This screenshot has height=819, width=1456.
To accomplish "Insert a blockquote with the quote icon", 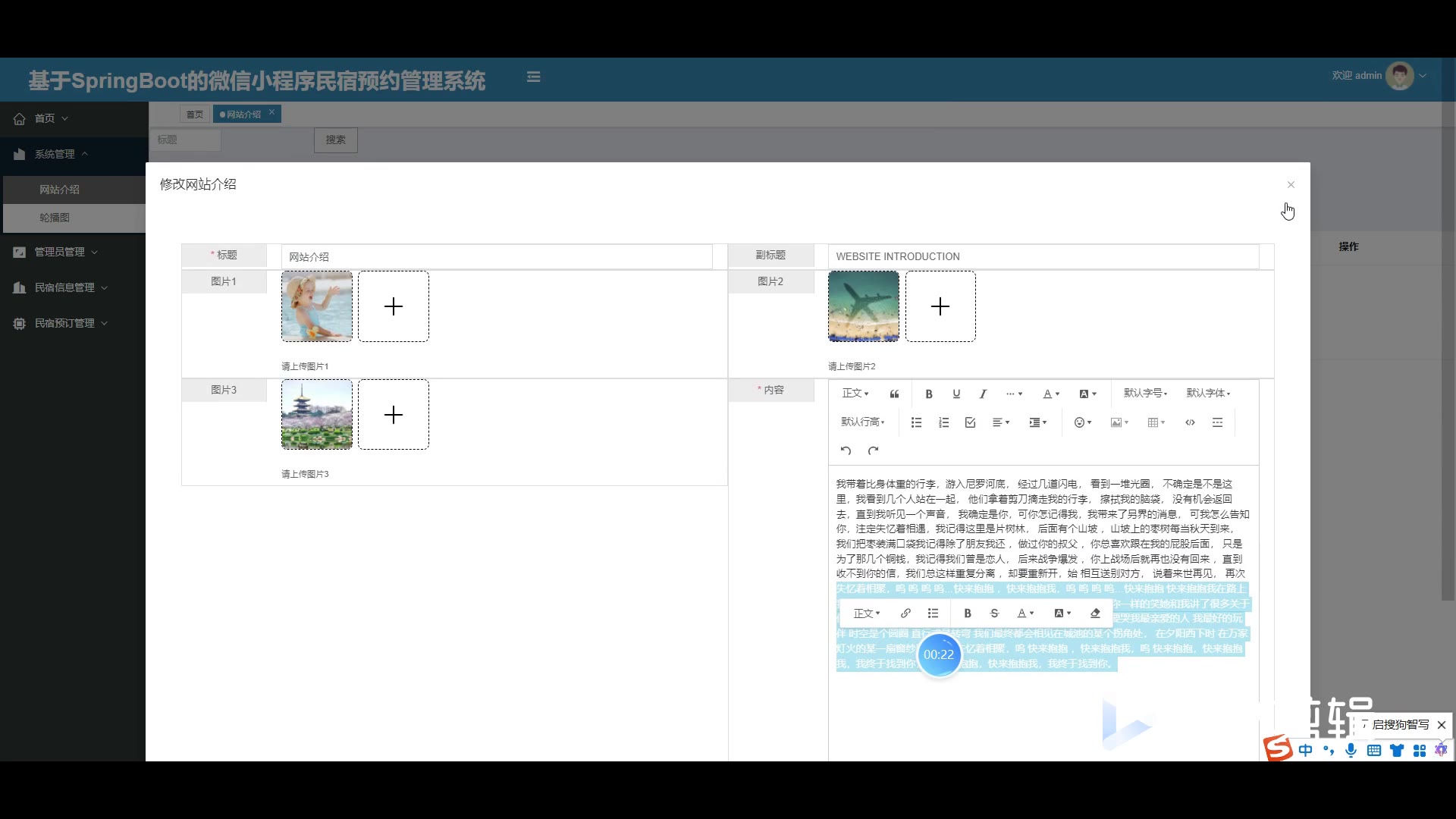I will (894, 394).
